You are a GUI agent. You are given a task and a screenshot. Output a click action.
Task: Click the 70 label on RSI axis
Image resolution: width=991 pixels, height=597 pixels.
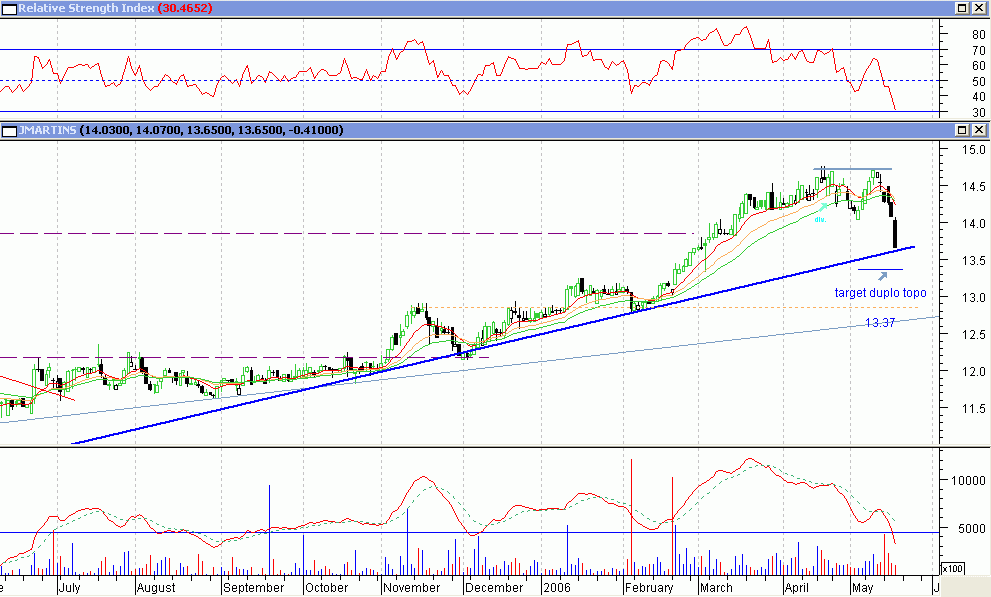click(x=979, y=51)
